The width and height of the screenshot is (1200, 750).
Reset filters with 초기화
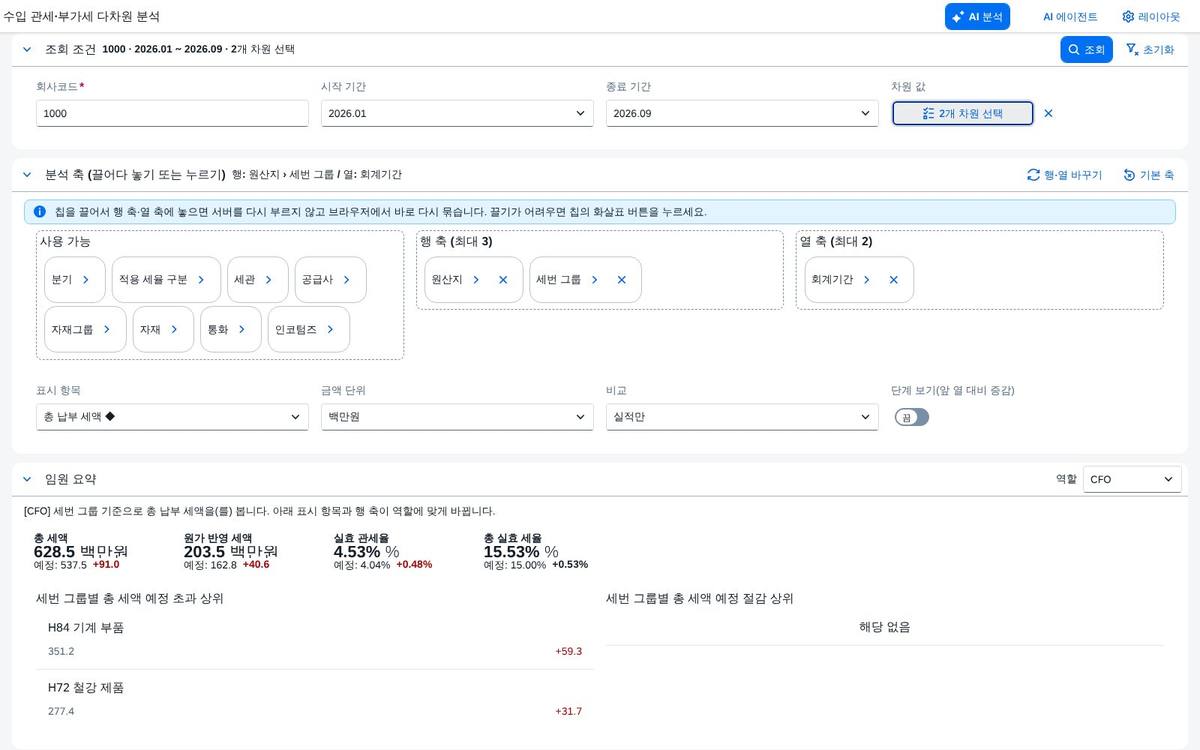click(1149, 49)
